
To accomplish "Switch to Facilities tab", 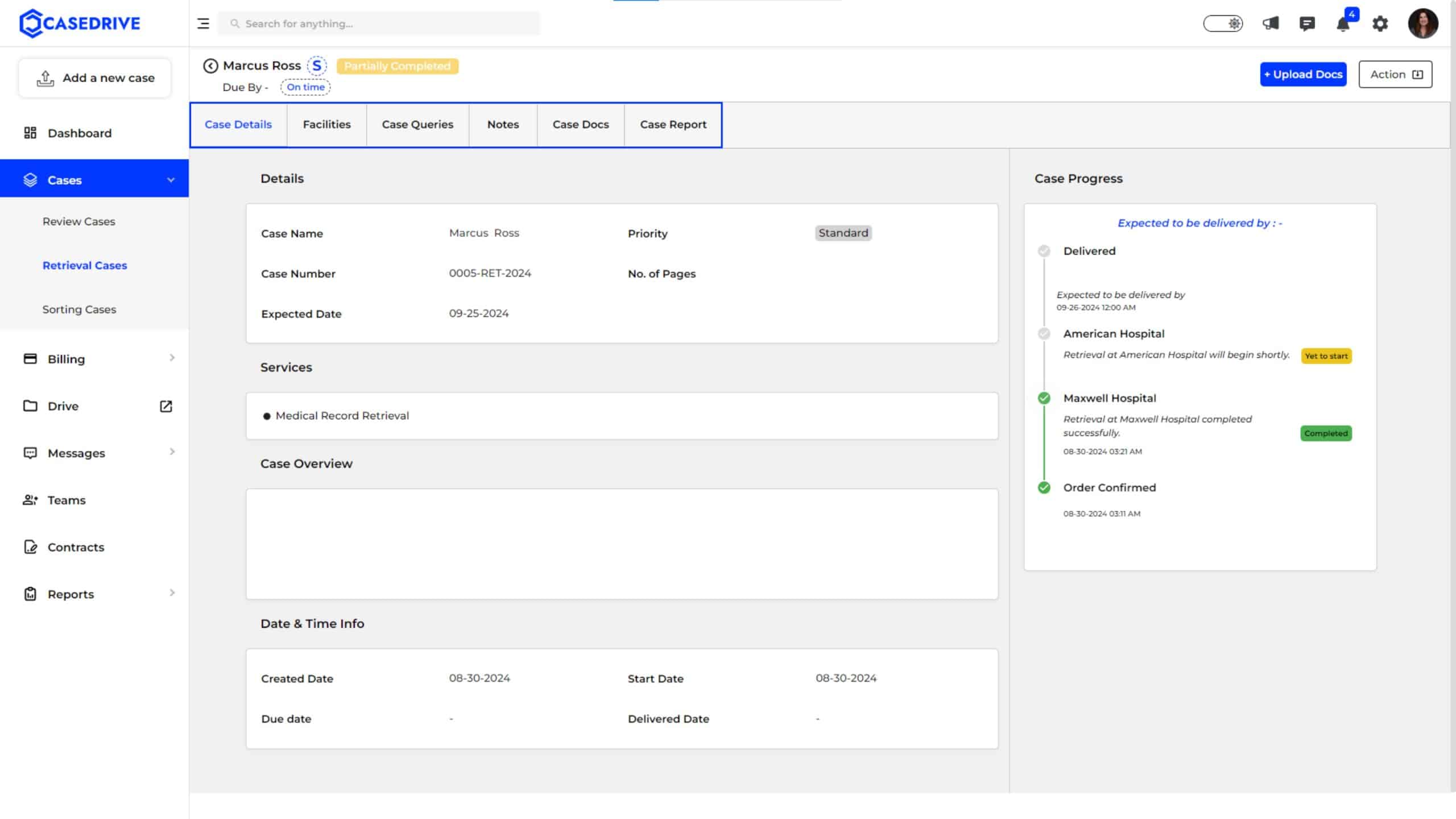I will pyautogui.click(x=326, y=125).
